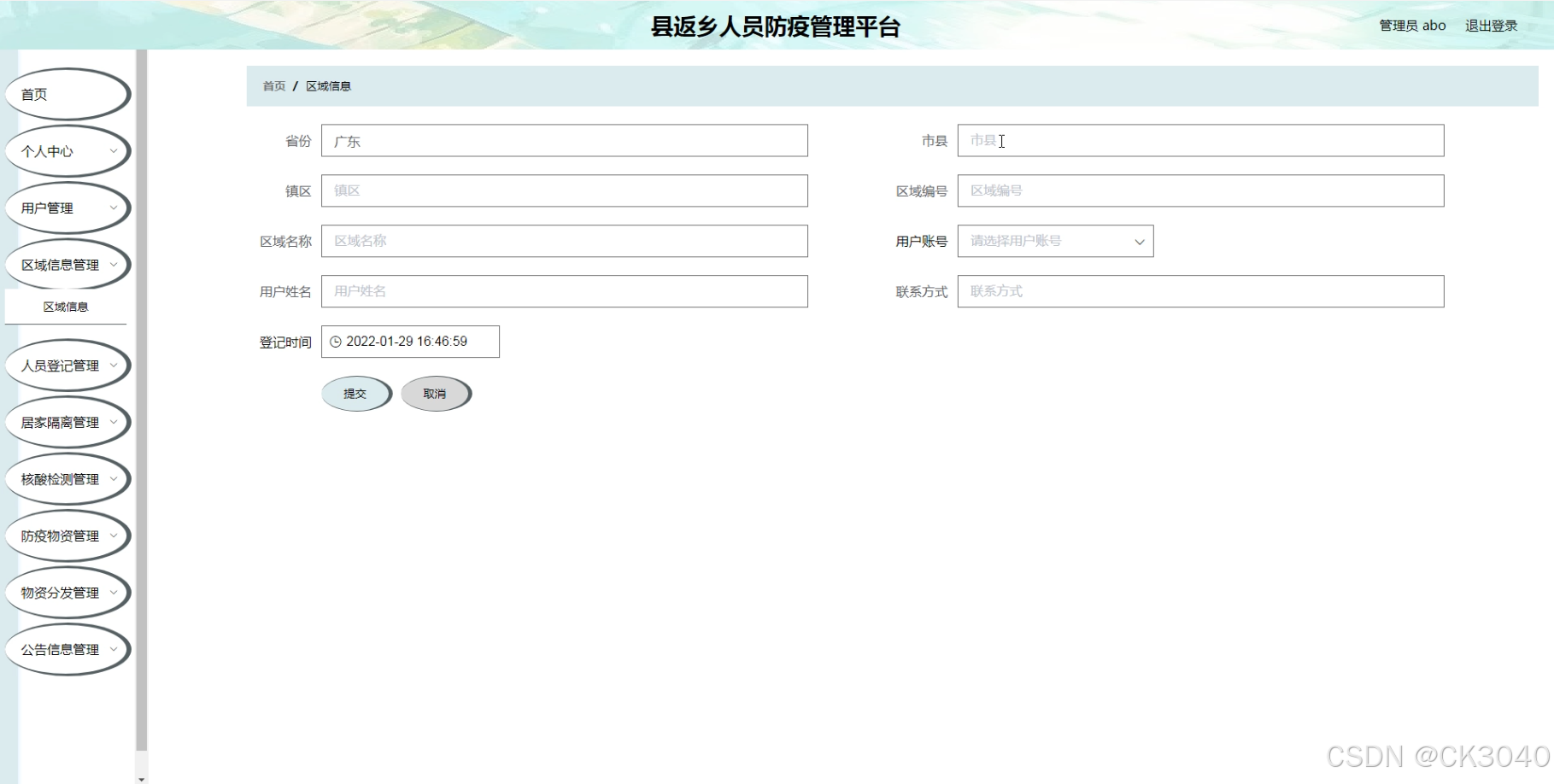Image resolution: width=1554 pixels, height=784 pixels.
Task: Click the 区域信息 breadcrumb text
Action: click(x=328, y=86)
